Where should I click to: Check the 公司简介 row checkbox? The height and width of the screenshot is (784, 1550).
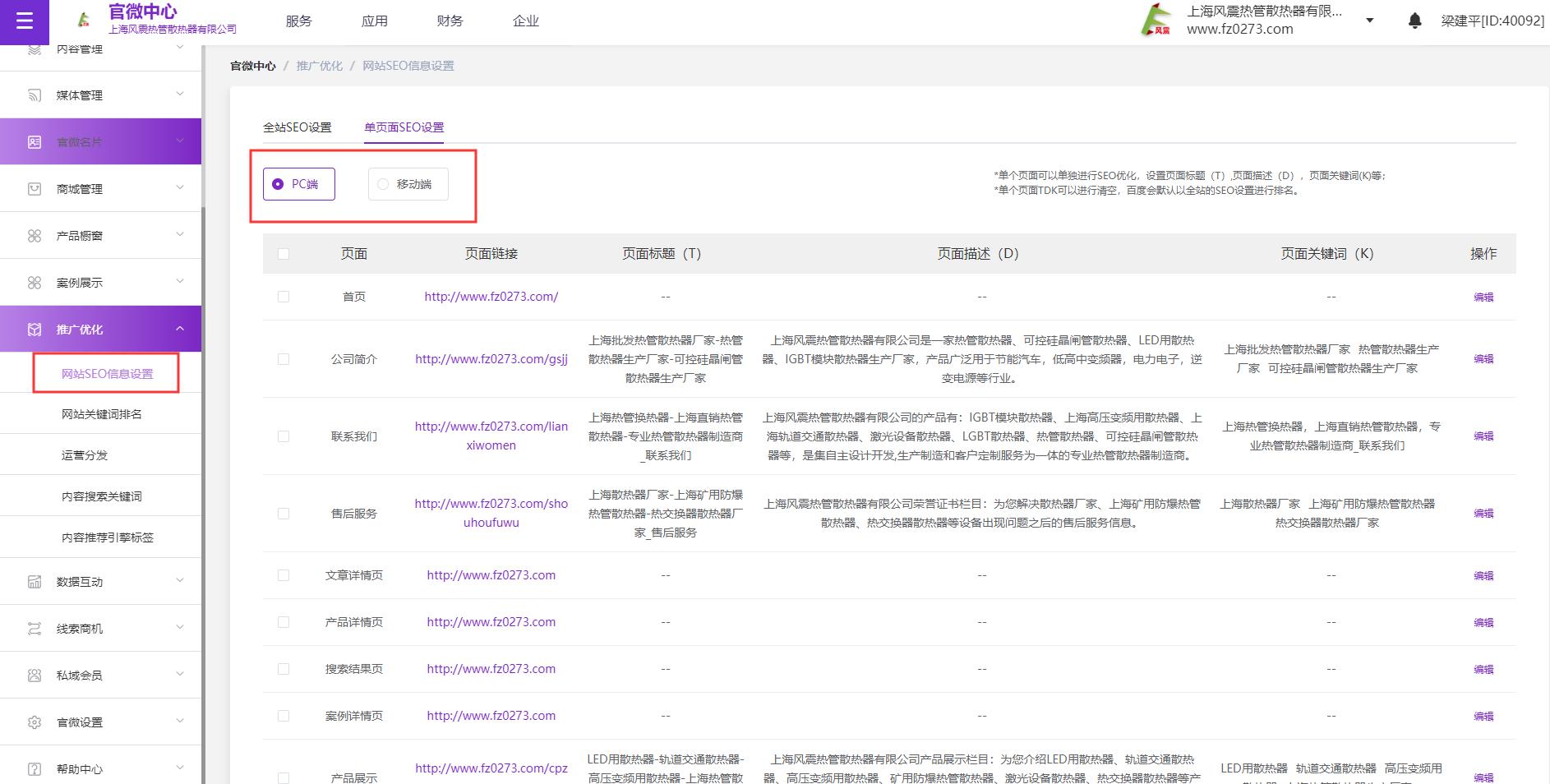[x=284, y=359]
